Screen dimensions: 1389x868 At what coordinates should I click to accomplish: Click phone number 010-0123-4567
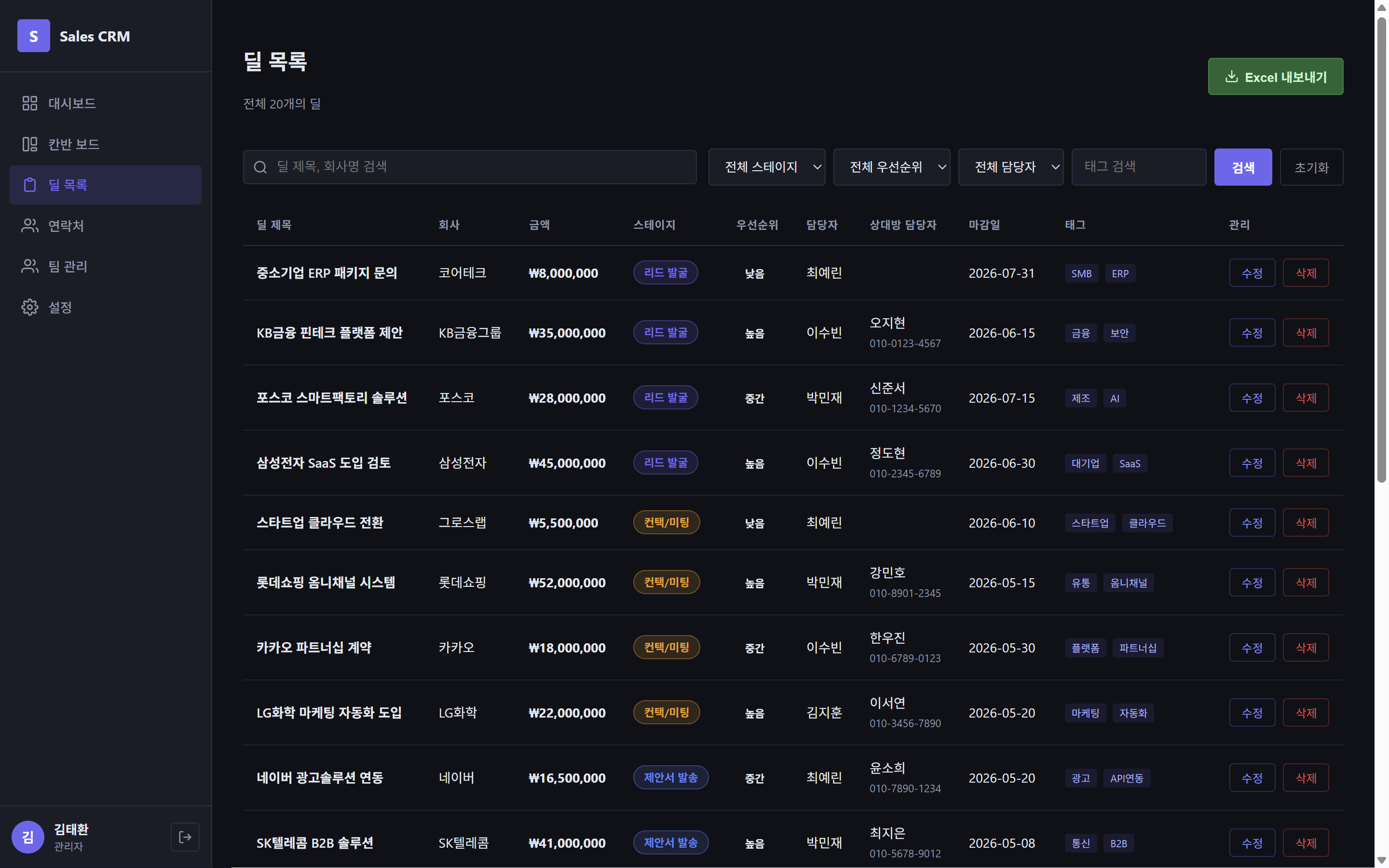tap(905, 343)
